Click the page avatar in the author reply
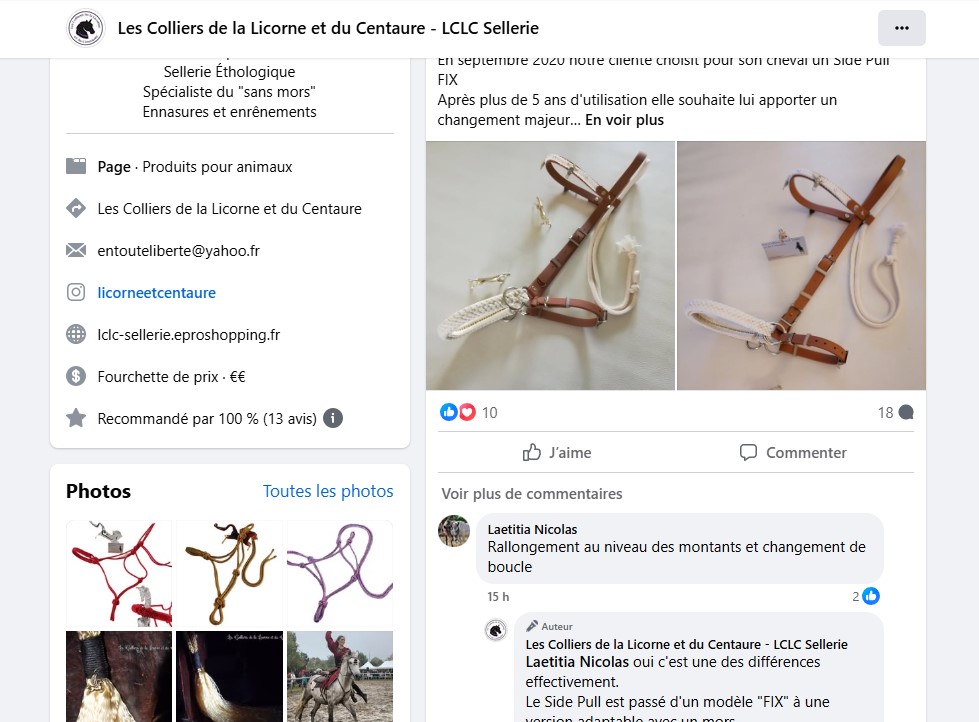The height and width of the screenshot is (722, 979). coord(496,630)
